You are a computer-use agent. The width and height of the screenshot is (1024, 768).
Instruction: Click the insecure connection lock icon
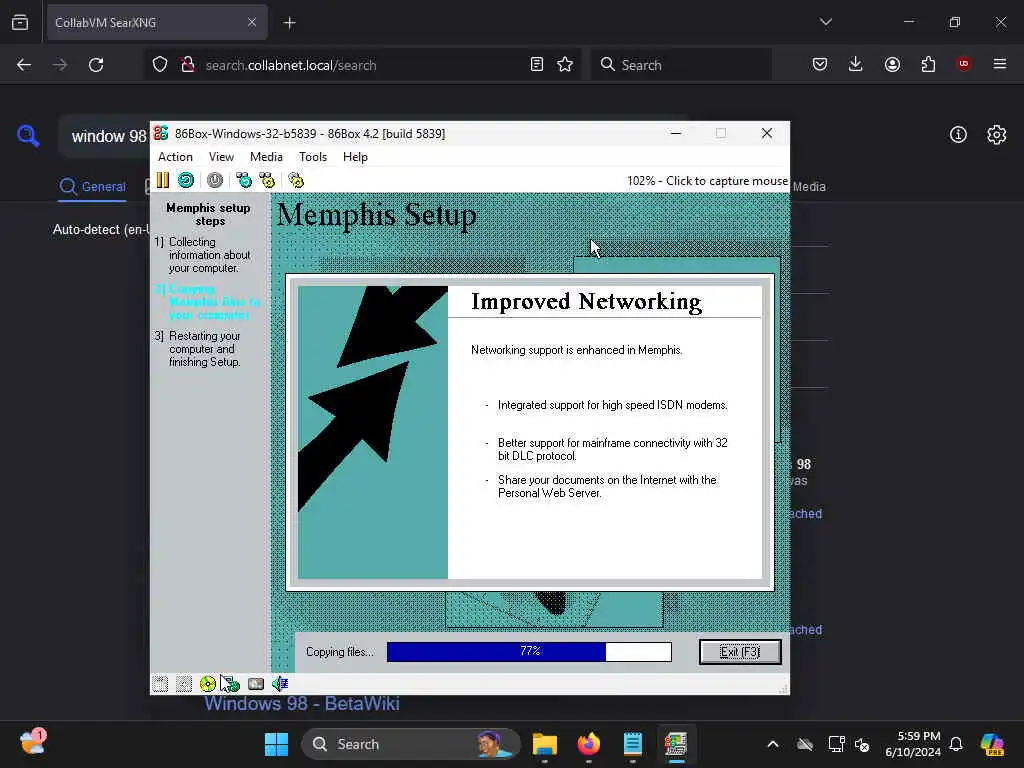[x=187, y=65]
